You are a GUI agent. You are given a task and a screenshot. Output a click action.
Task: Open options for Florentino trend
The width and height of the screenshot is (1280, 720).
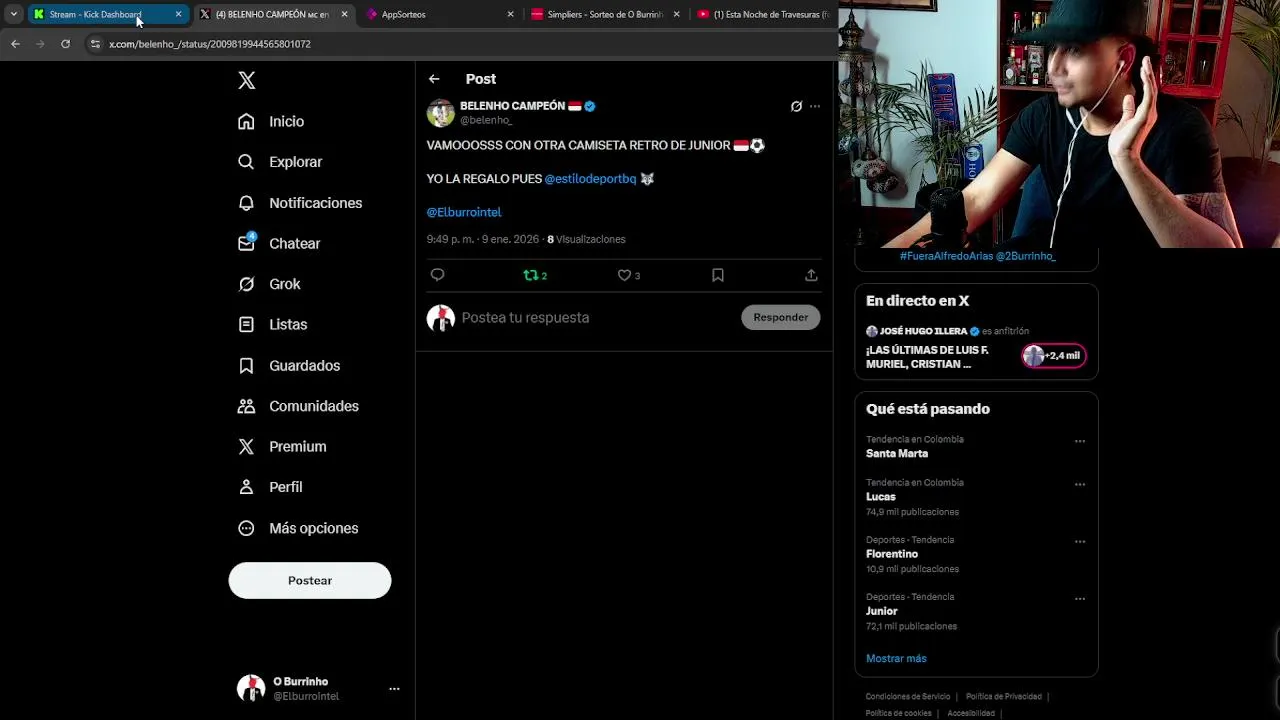tap(1080, 541)
